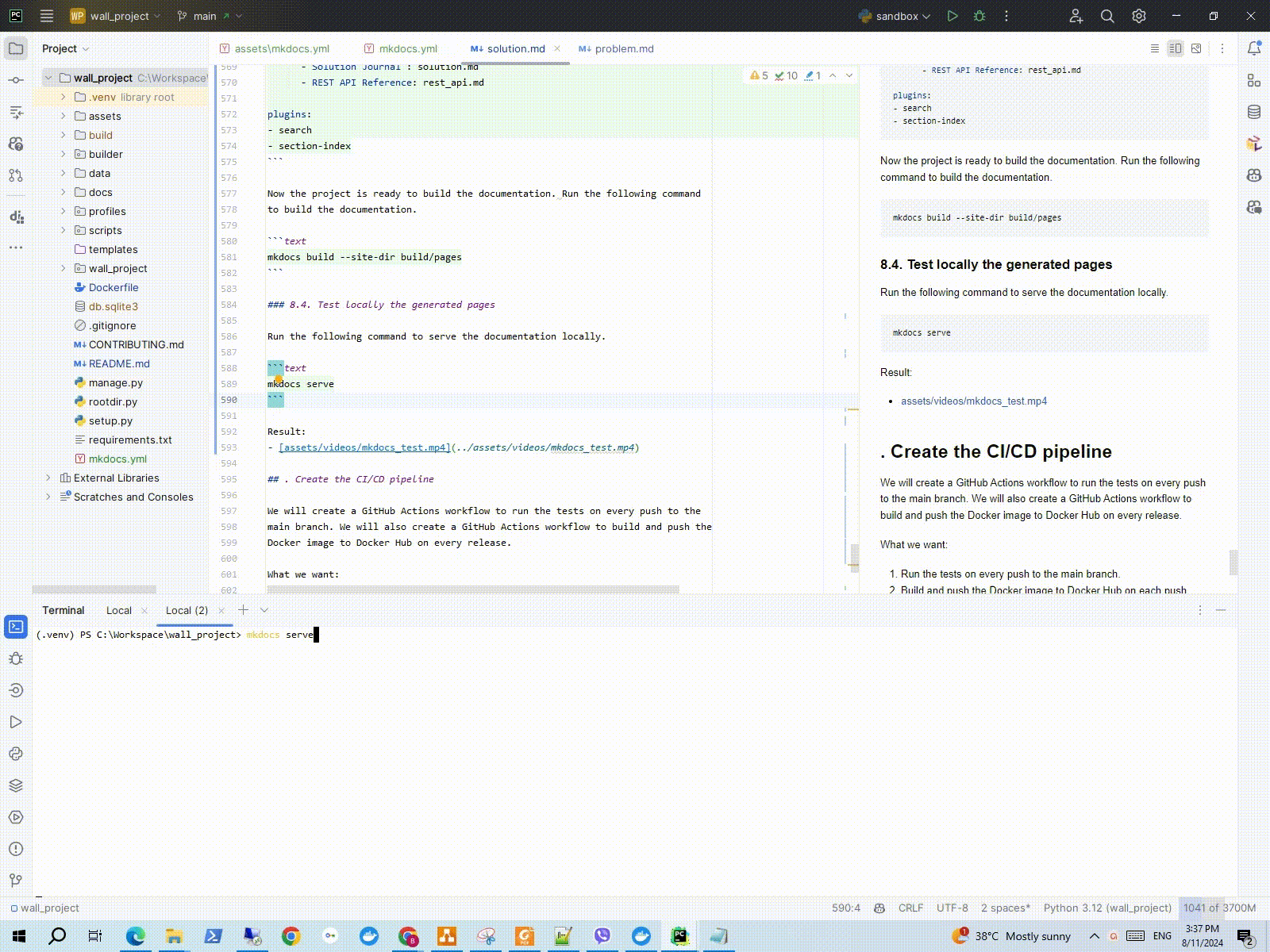
Task: Open the Python Console tool window
Action: click(x=16, y=754)
